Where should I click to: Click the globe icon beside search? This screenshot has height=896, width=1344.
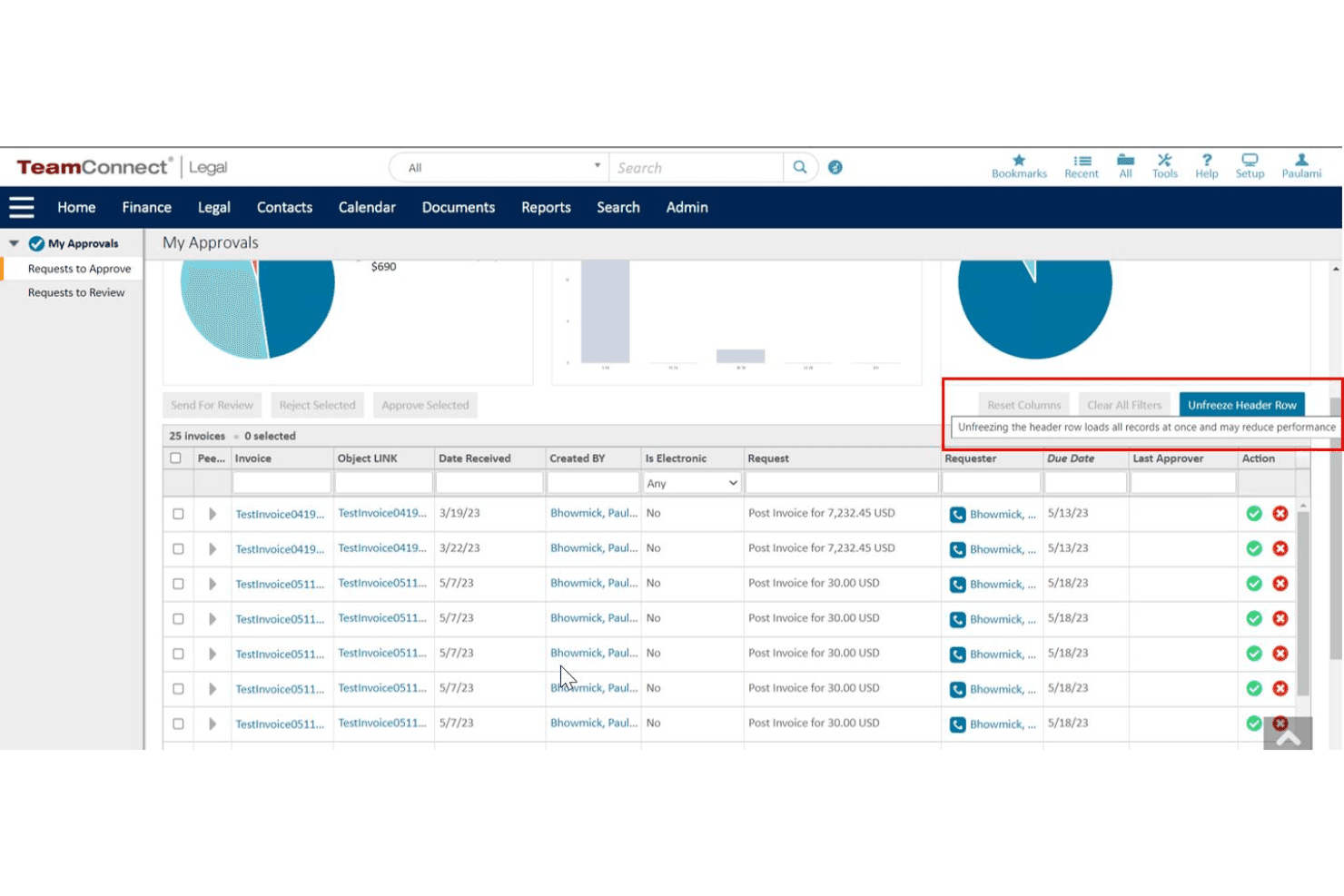click(835, 168)
